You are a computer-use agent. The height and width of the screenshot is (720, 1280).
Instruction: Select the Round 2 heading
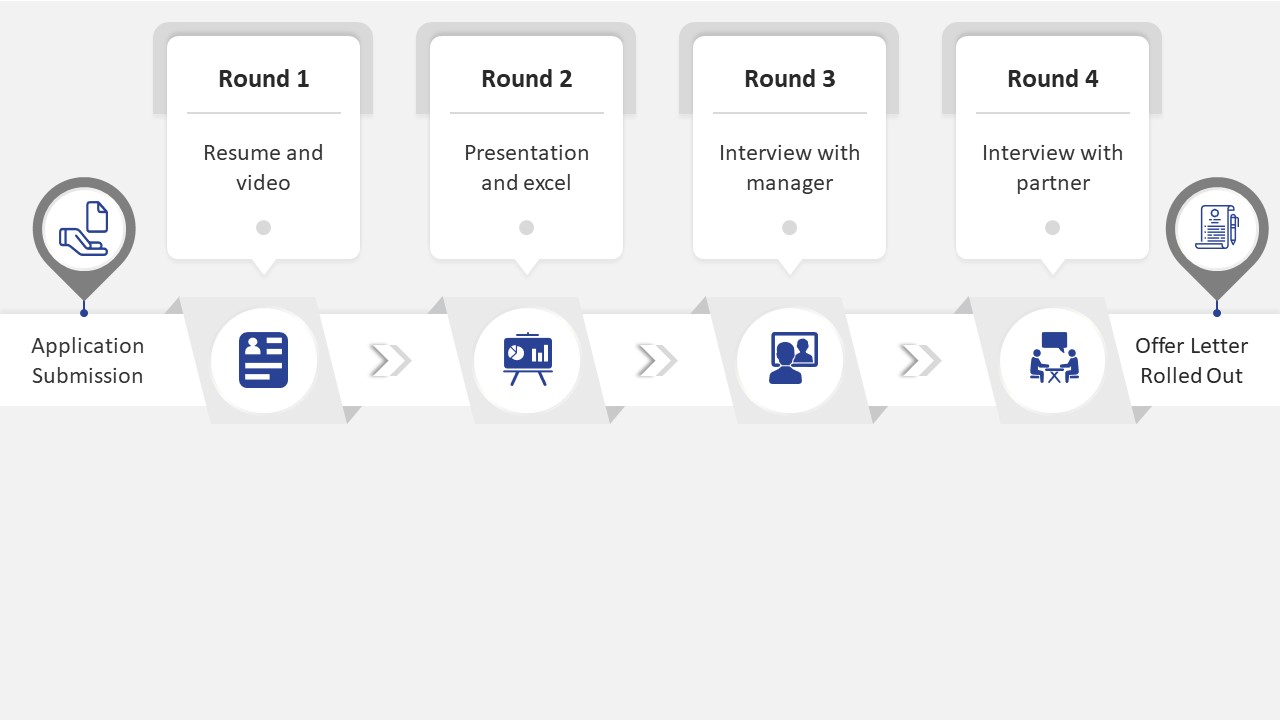527,79
